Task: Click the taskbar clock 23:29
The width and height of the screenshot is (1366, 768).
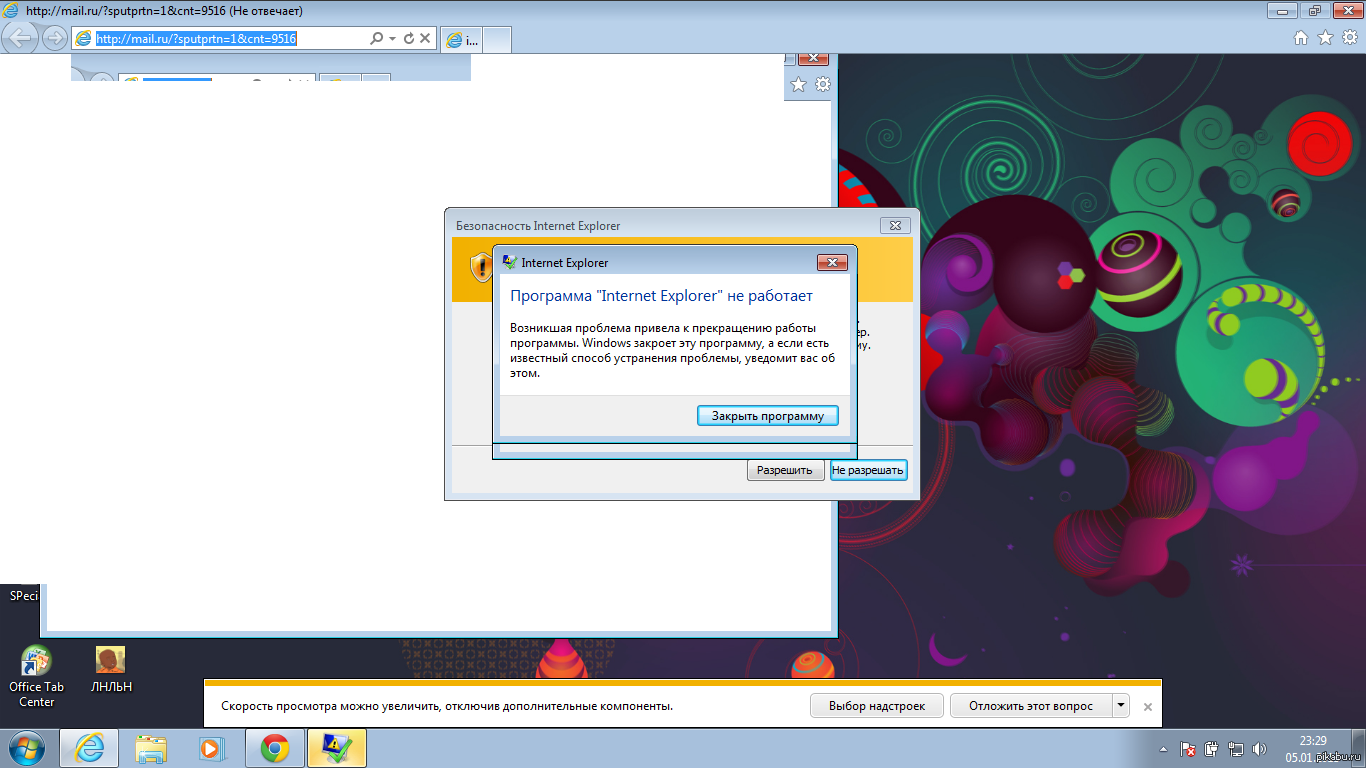Action: [1313, 741]
